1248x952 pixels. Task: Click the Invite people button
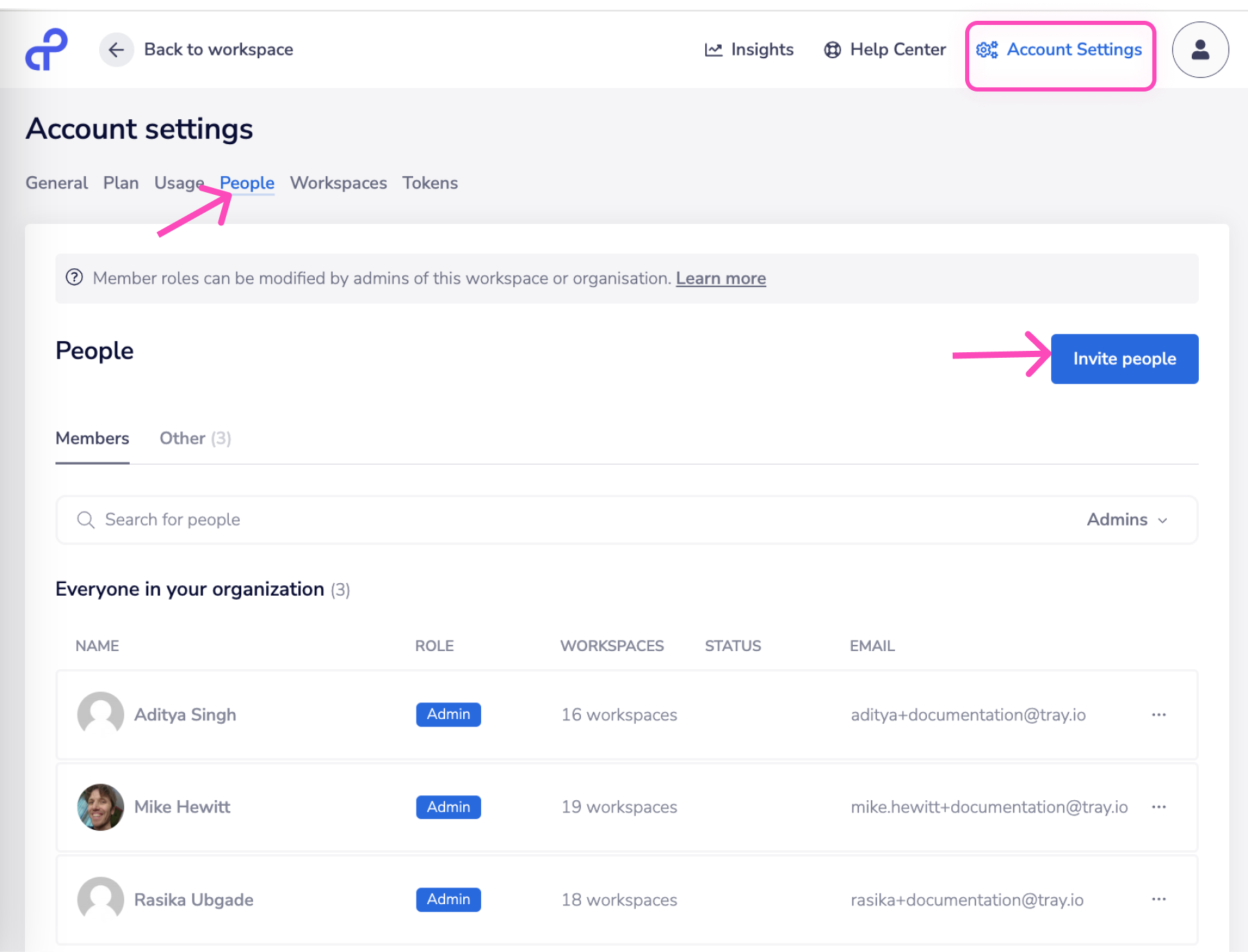(x=1124, y=358)
